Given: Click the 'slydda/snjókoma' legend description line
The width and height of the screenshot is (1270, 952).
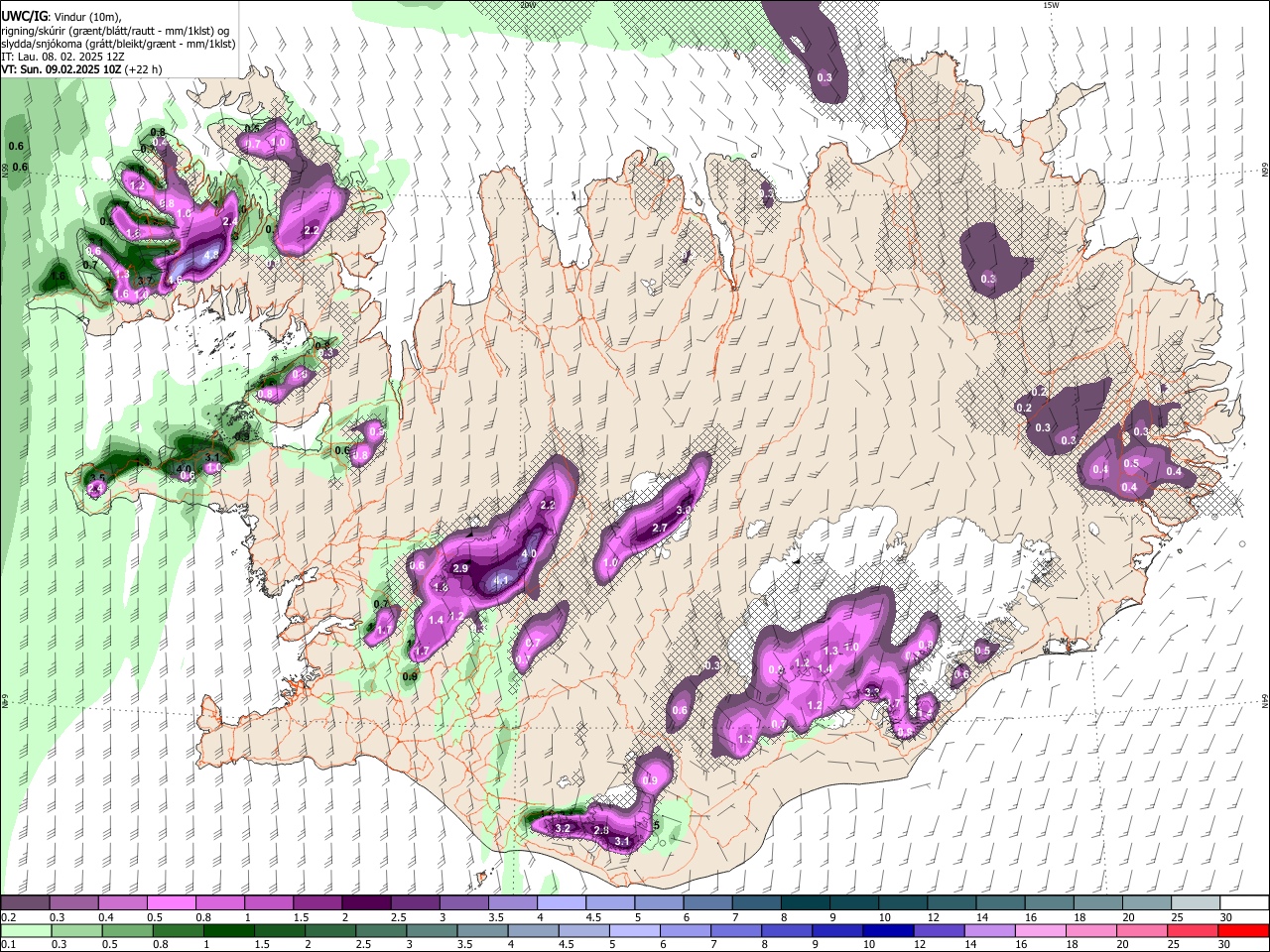Looking at the screenshot, I should (117, 44).
